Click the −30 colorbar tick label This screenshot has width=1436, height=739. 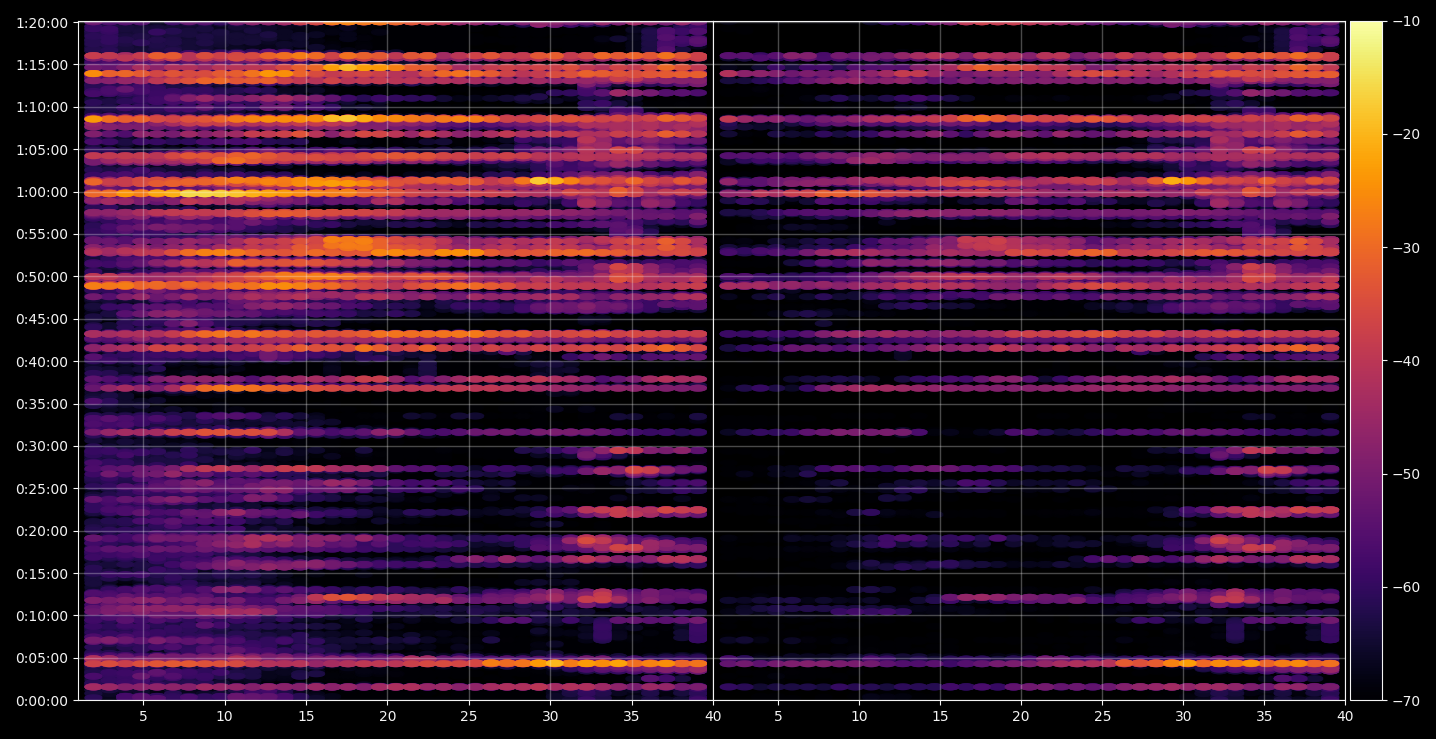(x=1405, y=248)
